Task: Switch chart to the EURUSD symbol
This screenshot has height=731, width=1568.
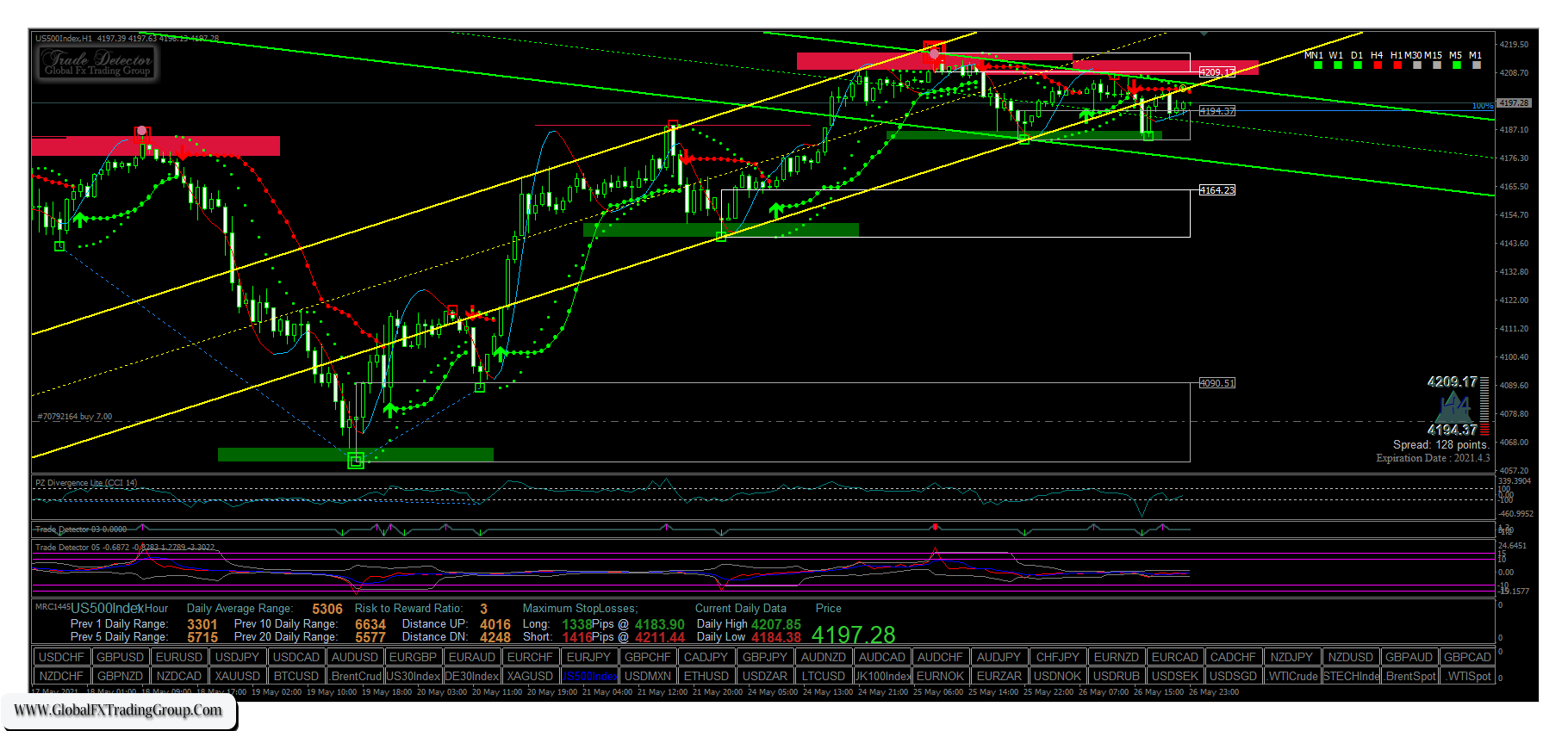Action: click(179, 657)
